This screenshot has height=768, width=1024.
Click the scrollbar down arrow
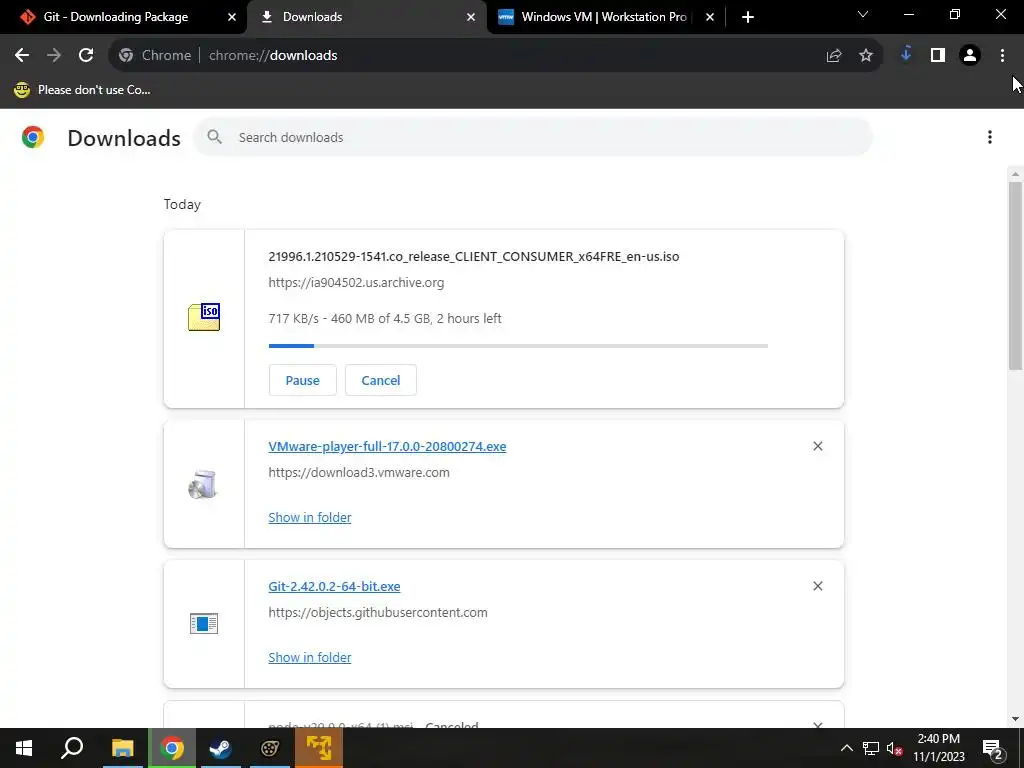tap(1015, 719)
